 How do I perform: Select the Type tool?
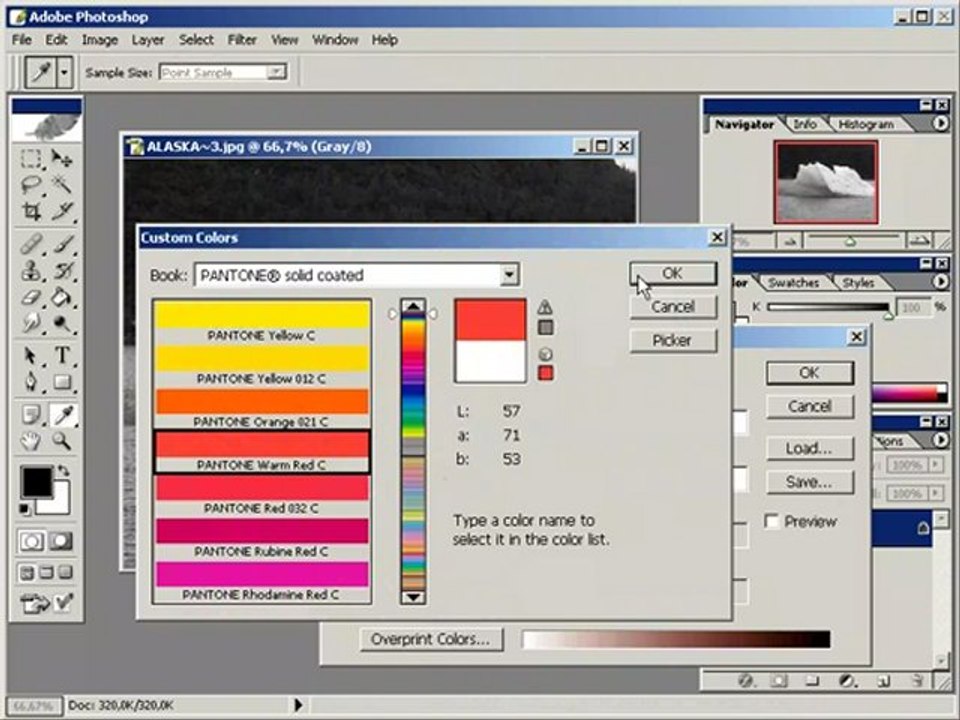(62, 355)
